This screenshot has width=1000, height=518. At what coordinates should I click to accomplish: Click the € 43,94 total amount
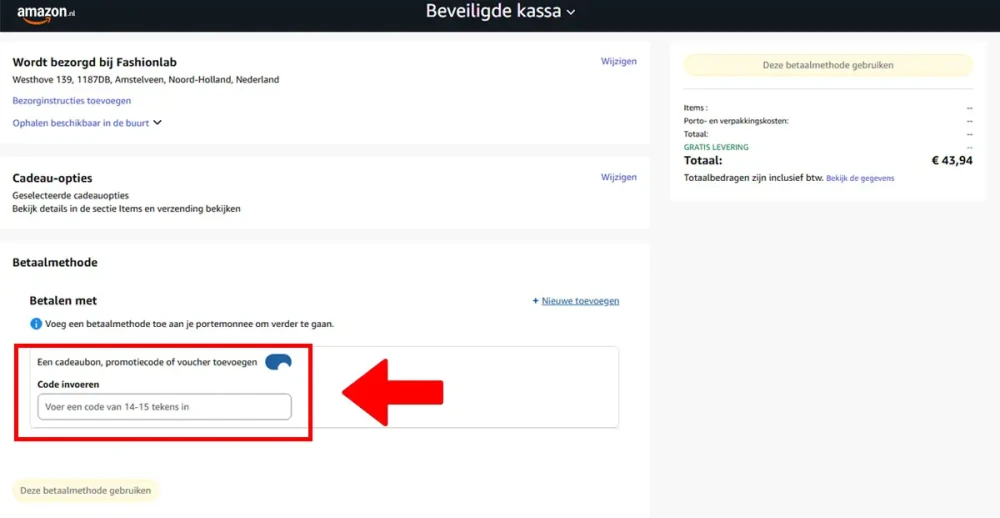point(951,160)
